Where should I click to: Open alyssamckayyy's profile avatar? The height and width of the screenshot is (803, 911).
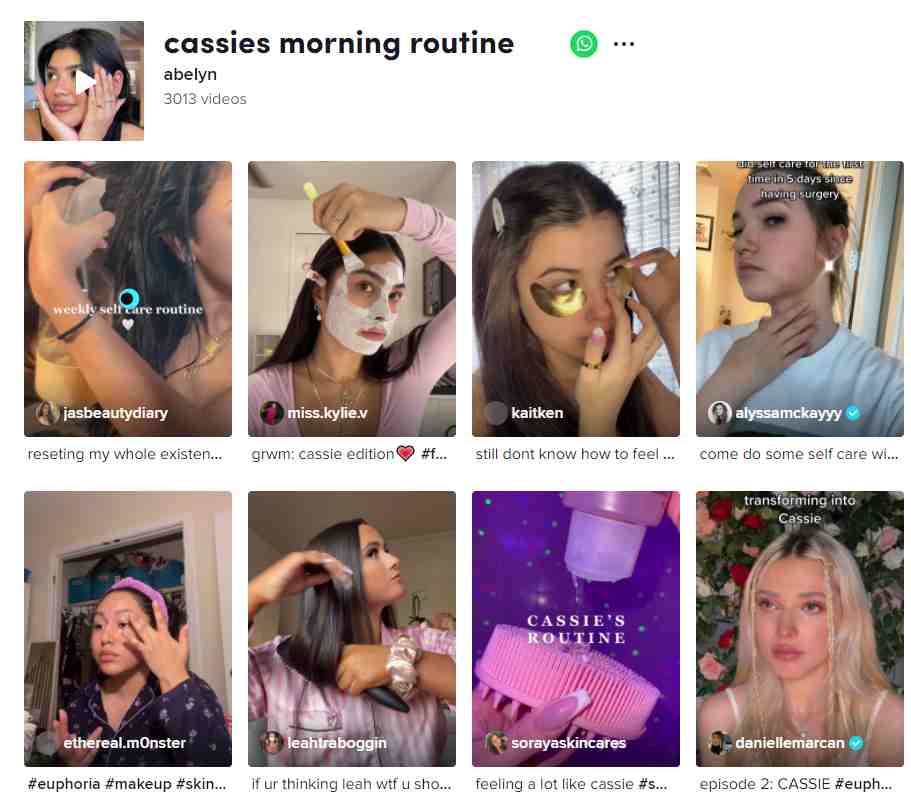[719, 413]
